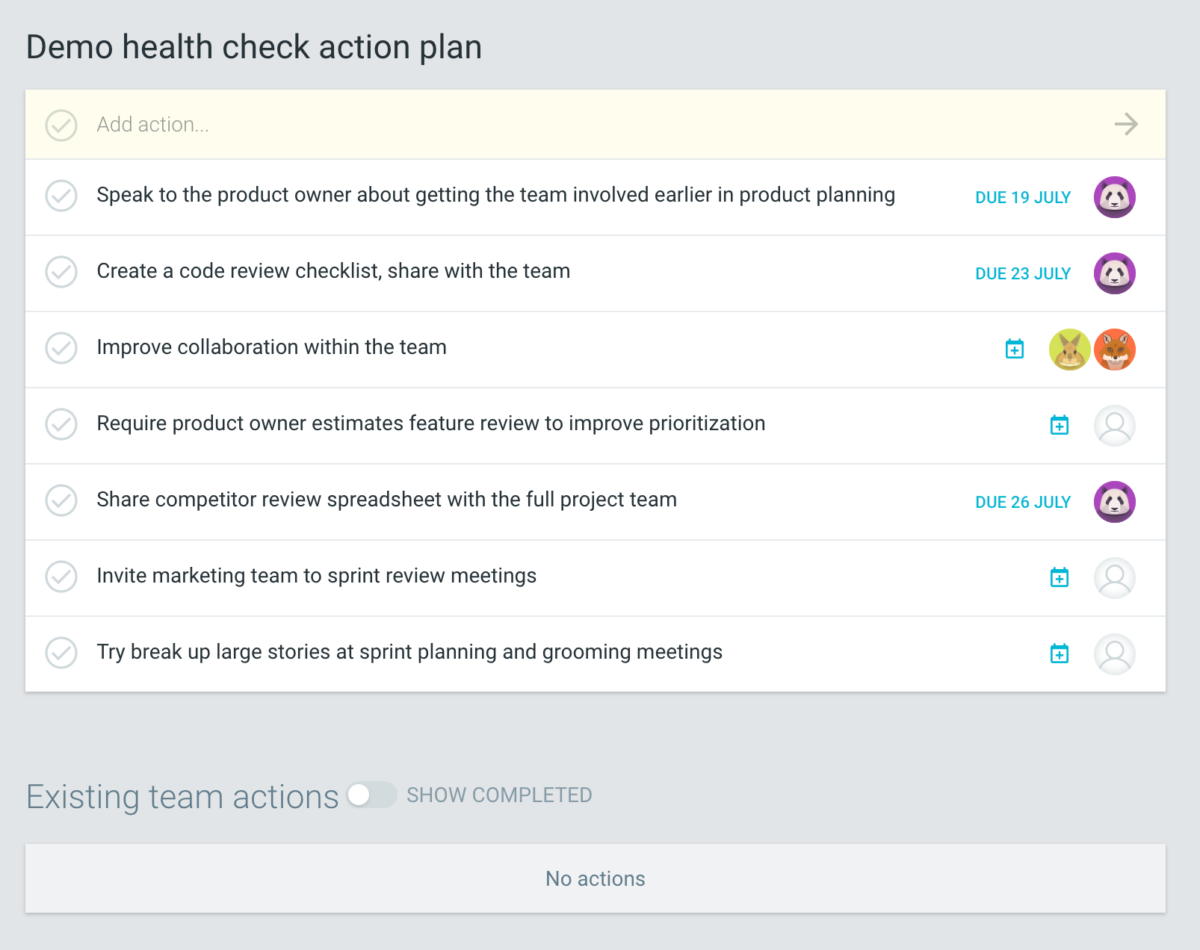This screenshot has width=1200, height=950.
Task: Mark product owner planning action complete
Action: 61,196
